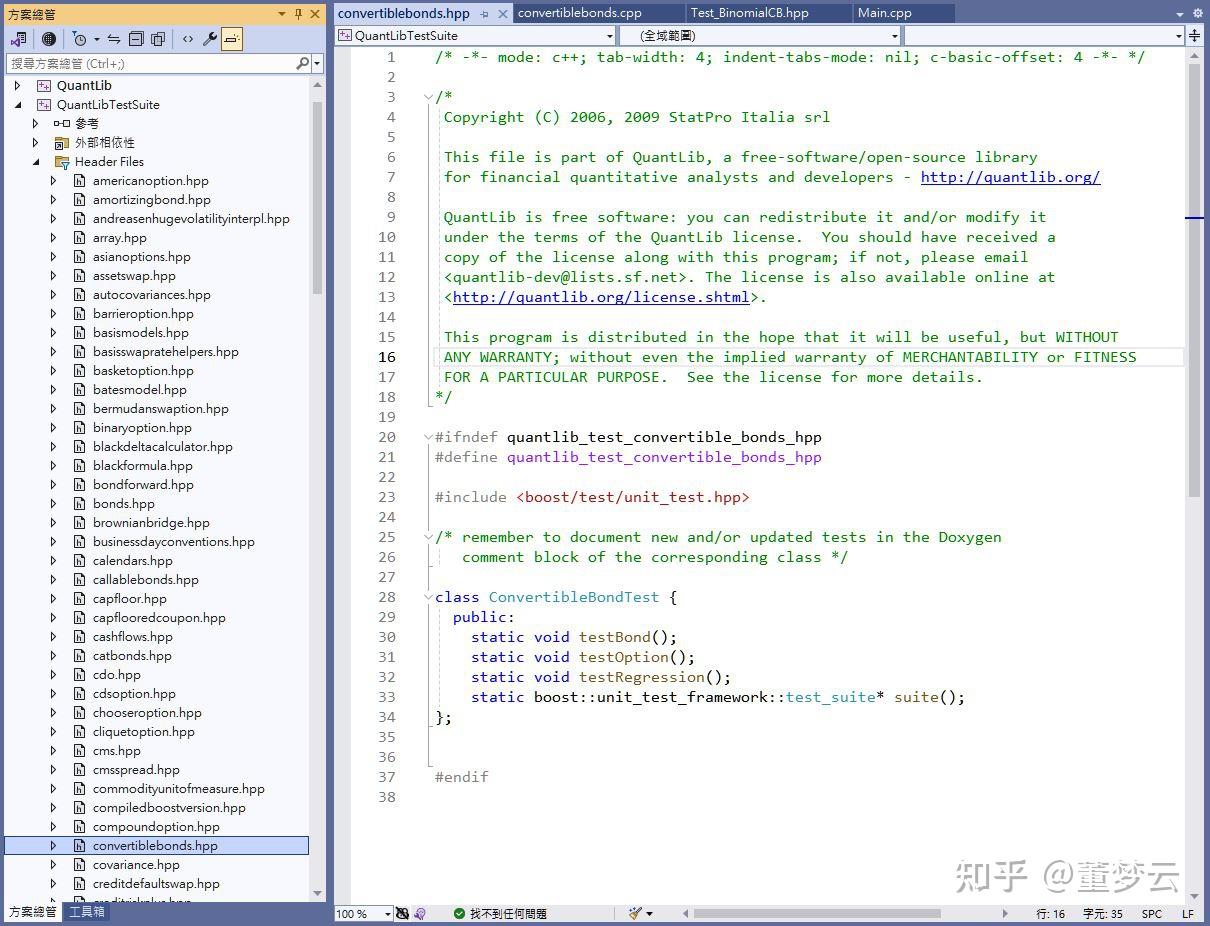
Task: Auto-hide the Solution Explorer with the pin icon
Action: coord(298,14)
